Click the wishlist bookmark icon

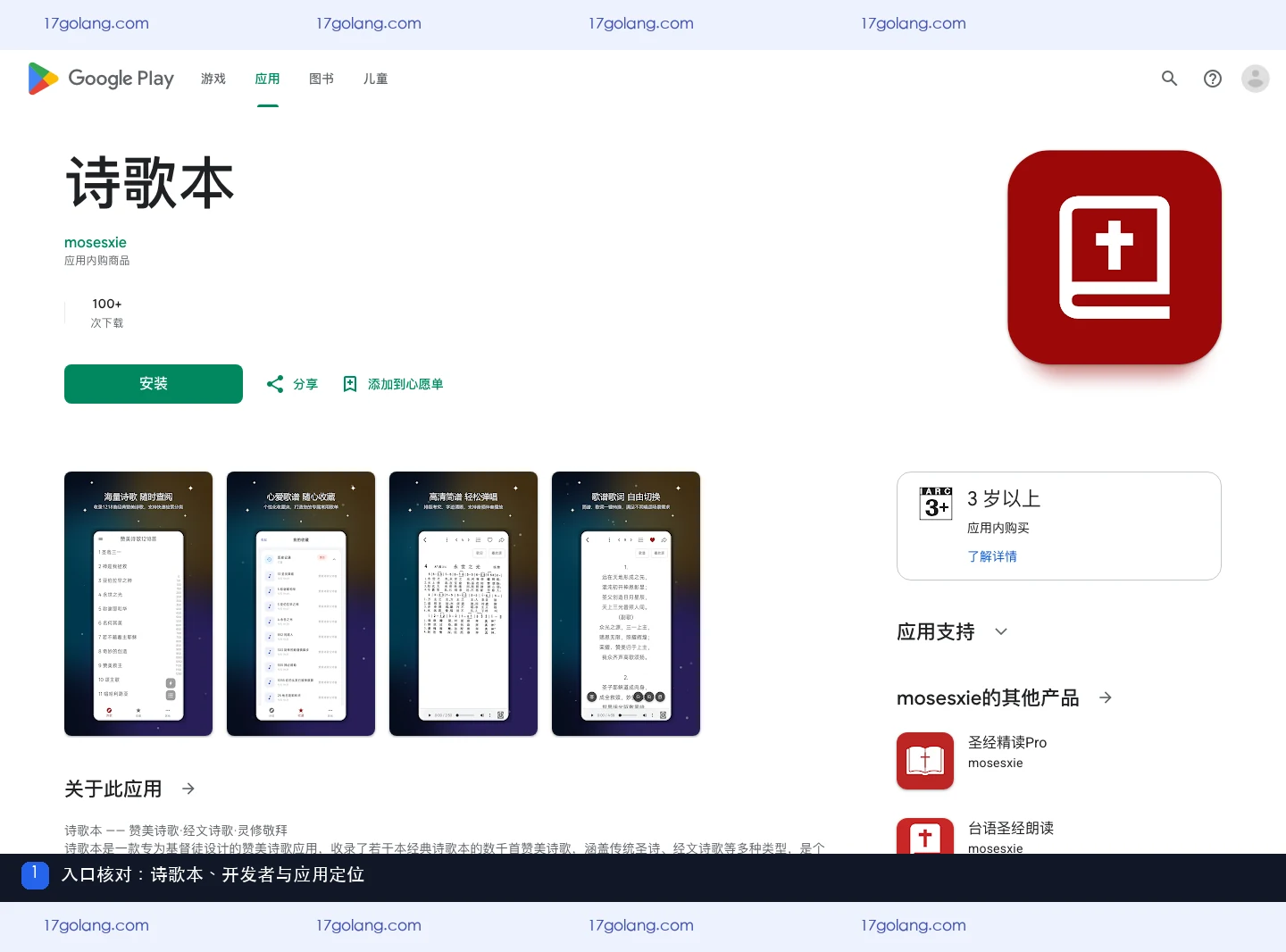(350, 384)
